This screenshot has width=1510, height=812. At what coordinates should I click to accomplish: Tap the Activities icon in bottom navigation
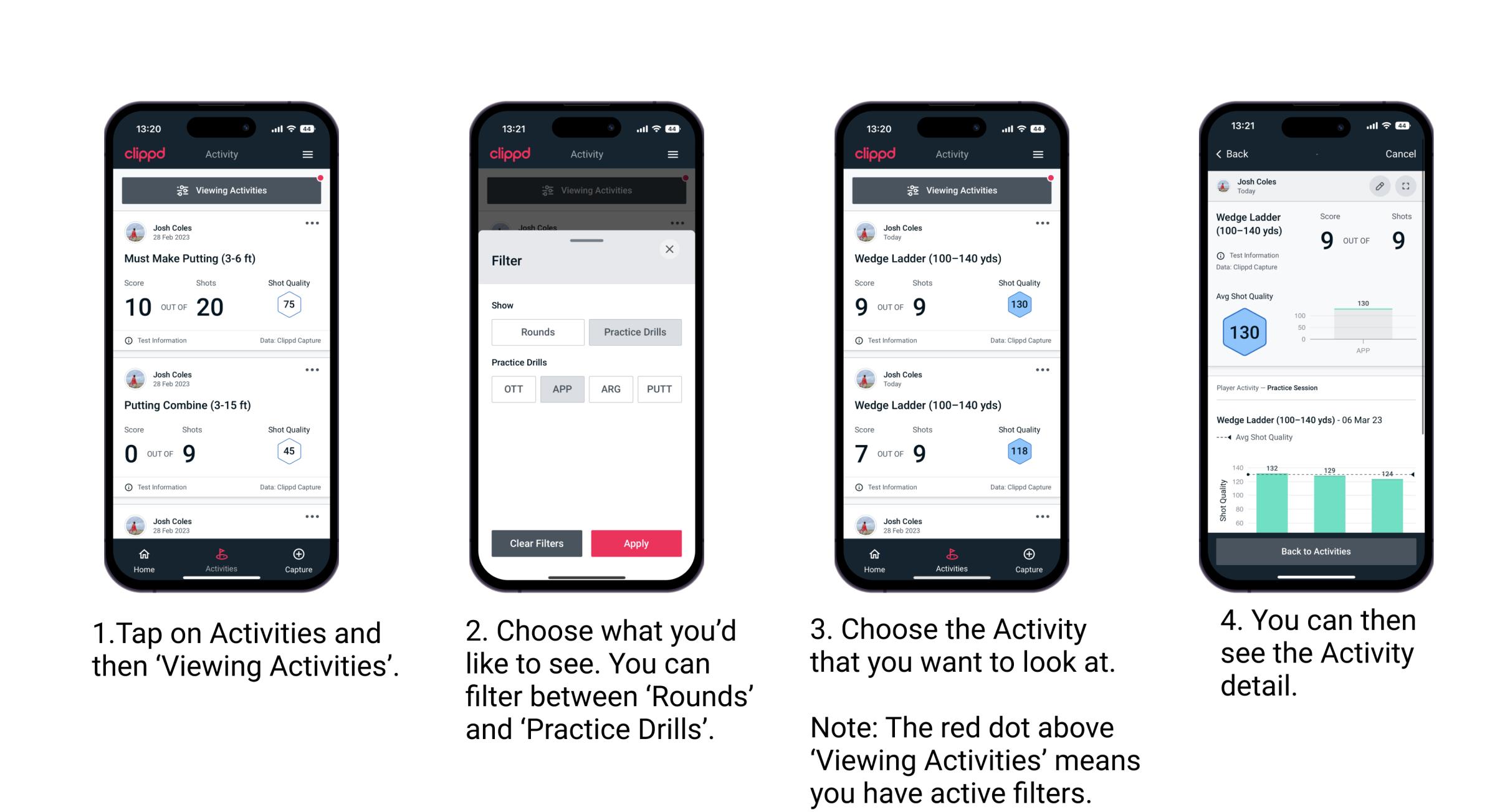[220, 557]
